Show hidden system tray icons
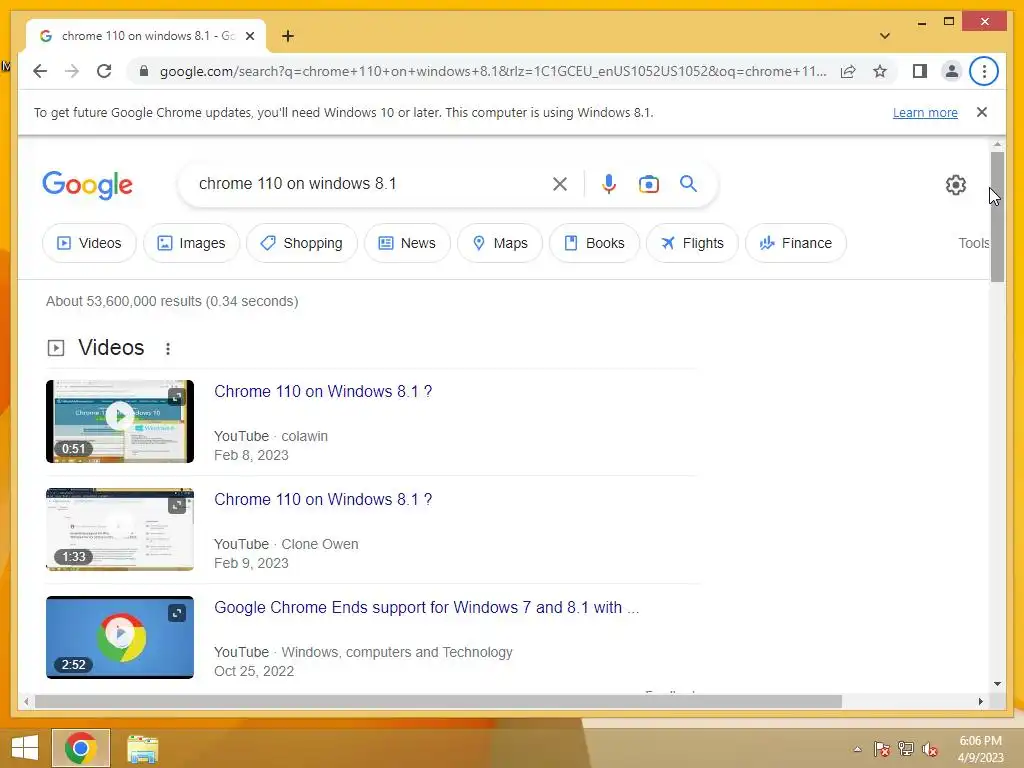Screen dimensions: 1024x768 (x=857, y=749)
